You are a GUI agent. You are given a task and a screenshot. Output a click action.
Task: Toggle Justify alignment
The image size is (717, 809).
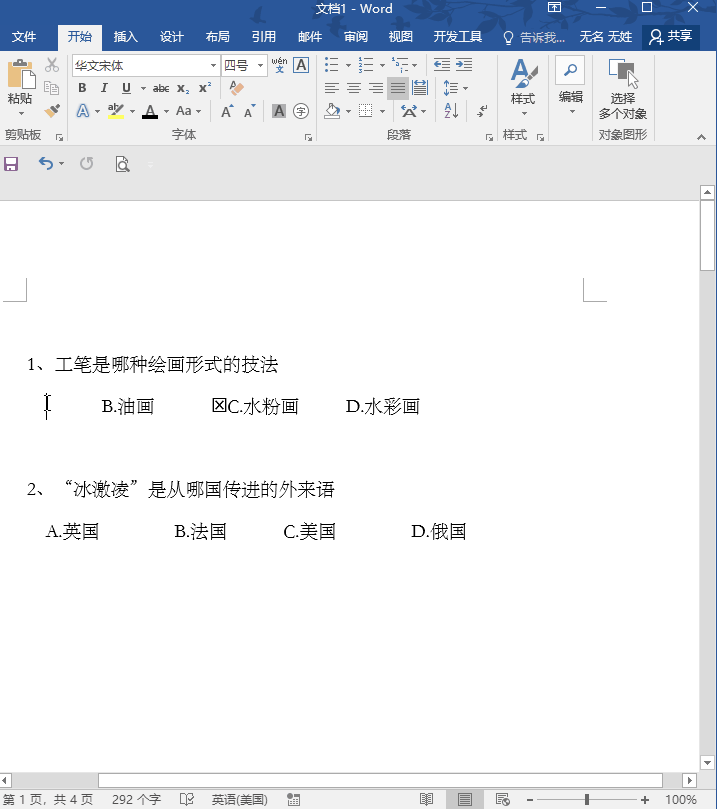398,88
